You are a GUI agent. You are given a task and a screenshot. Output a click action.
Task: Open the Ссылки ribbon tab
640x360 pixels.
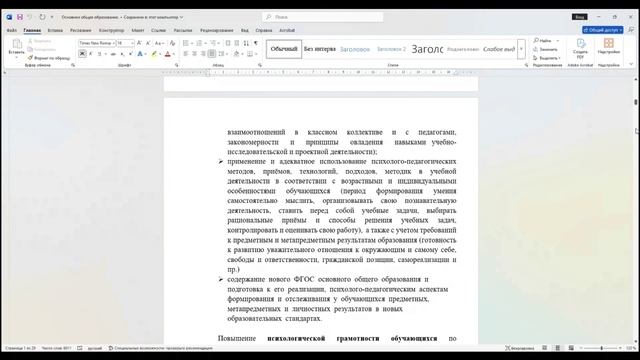(x=158, y=30)
